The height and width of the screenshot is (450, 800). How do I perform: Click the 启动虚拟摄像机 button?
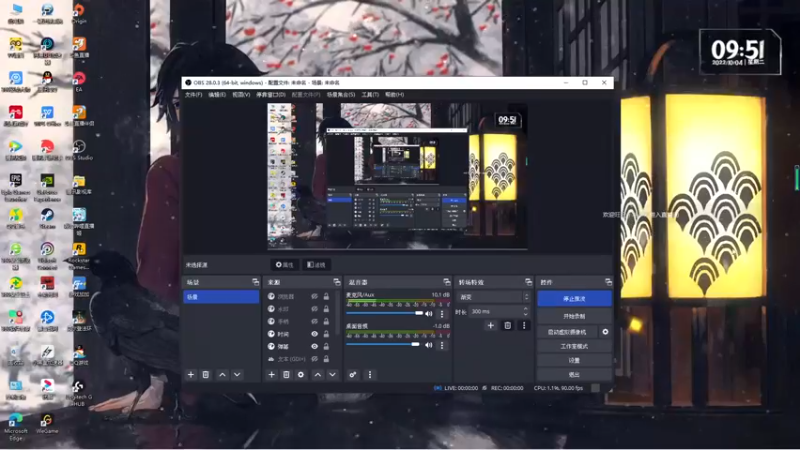(567, 332)
